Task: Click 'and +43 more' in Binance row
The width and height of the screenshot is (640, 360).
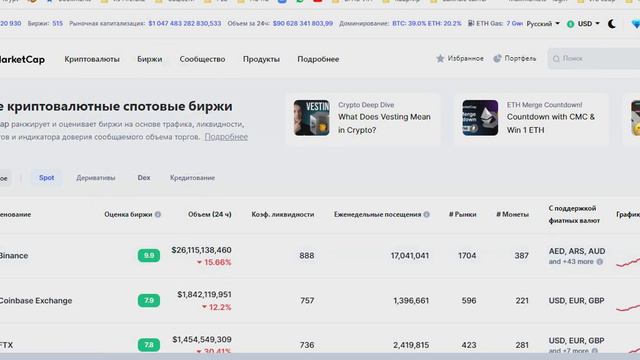Action: 571,262
